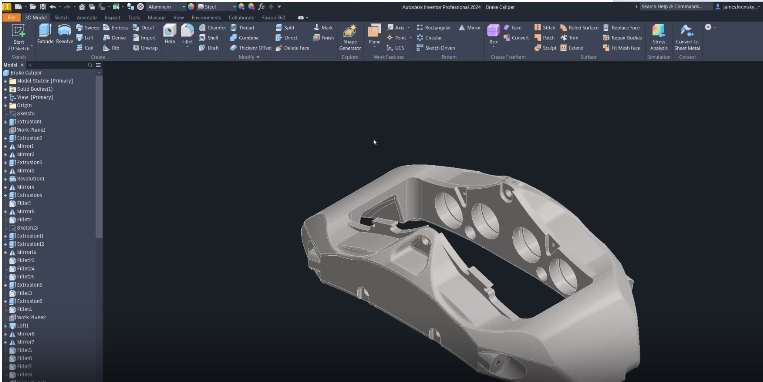Open the Shape Generator tool
The width and height of the screenshot is (763, 382).
tap(350, 37)
